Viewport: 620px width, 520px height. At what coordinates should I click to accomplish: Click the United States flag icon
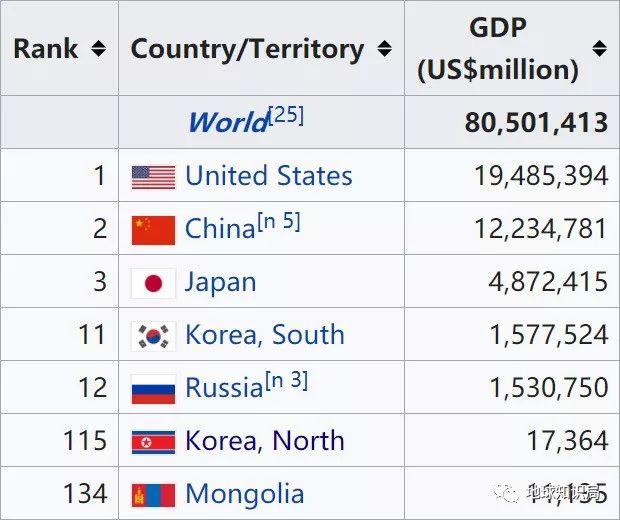pos(153,178)
